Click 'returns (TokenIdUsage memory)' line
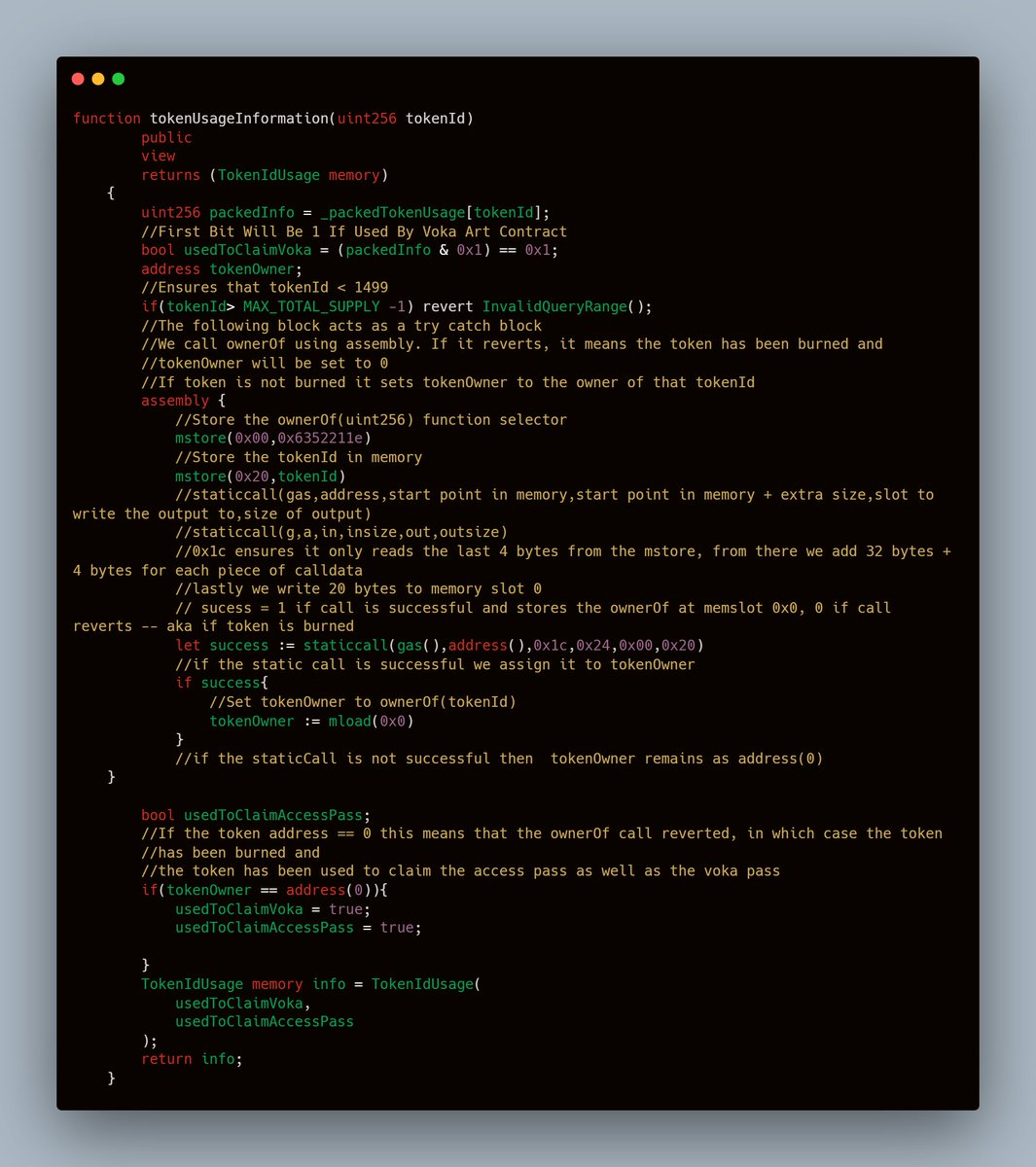 click(x=265, y=175)
